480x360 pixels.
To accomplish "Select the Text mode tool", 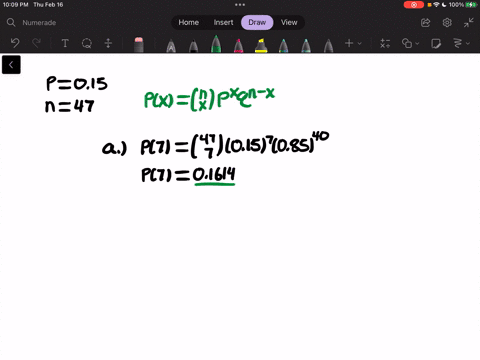I will [65, 43].
